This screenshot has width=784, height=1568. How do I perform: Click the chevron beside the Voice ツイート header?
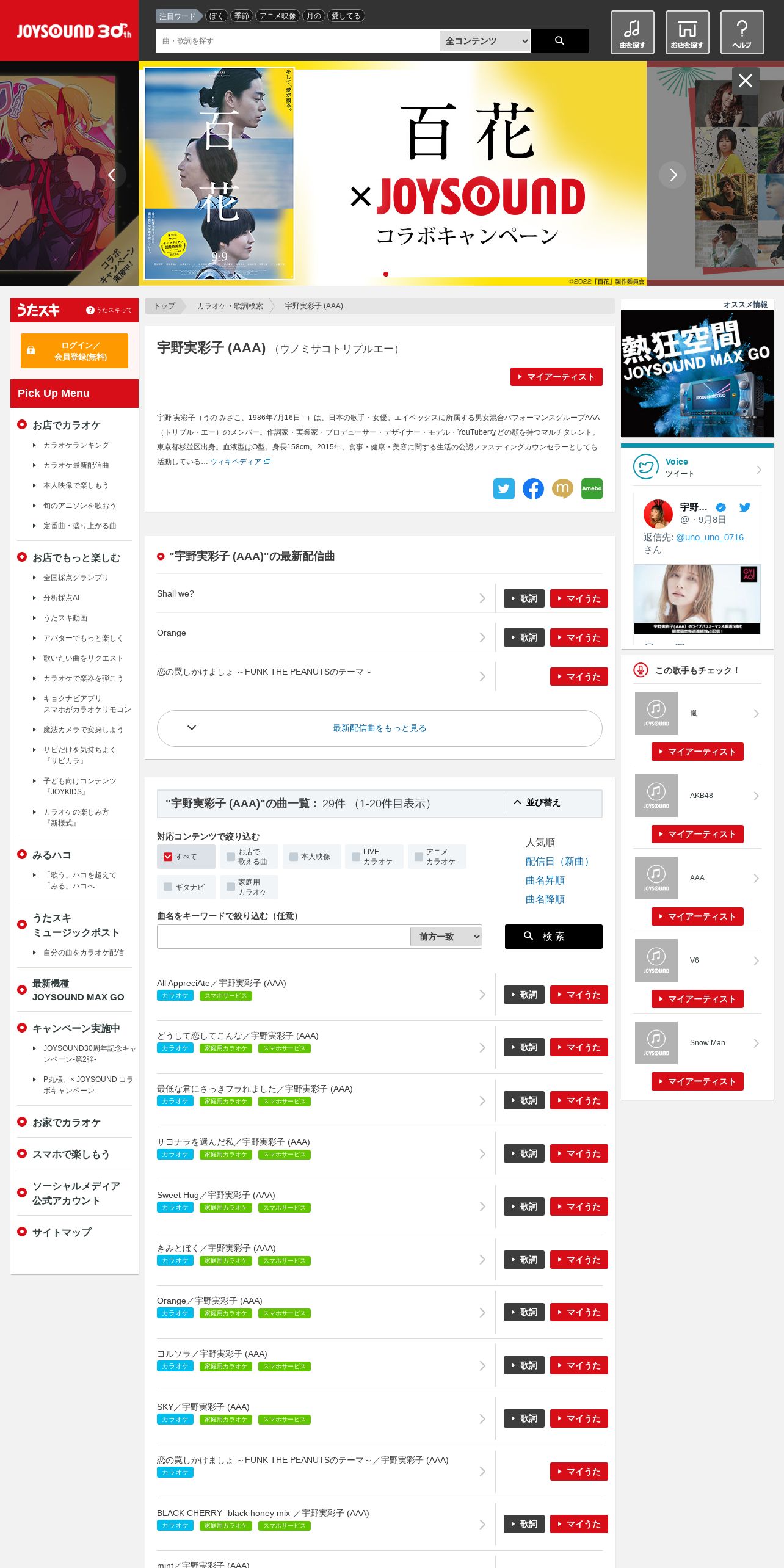[x=759, y=470]
